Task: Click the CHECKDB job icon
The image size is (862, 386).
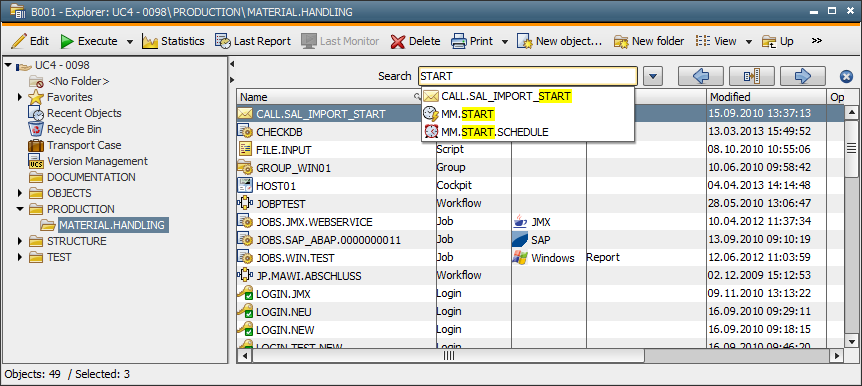Action: pos(244,131)
